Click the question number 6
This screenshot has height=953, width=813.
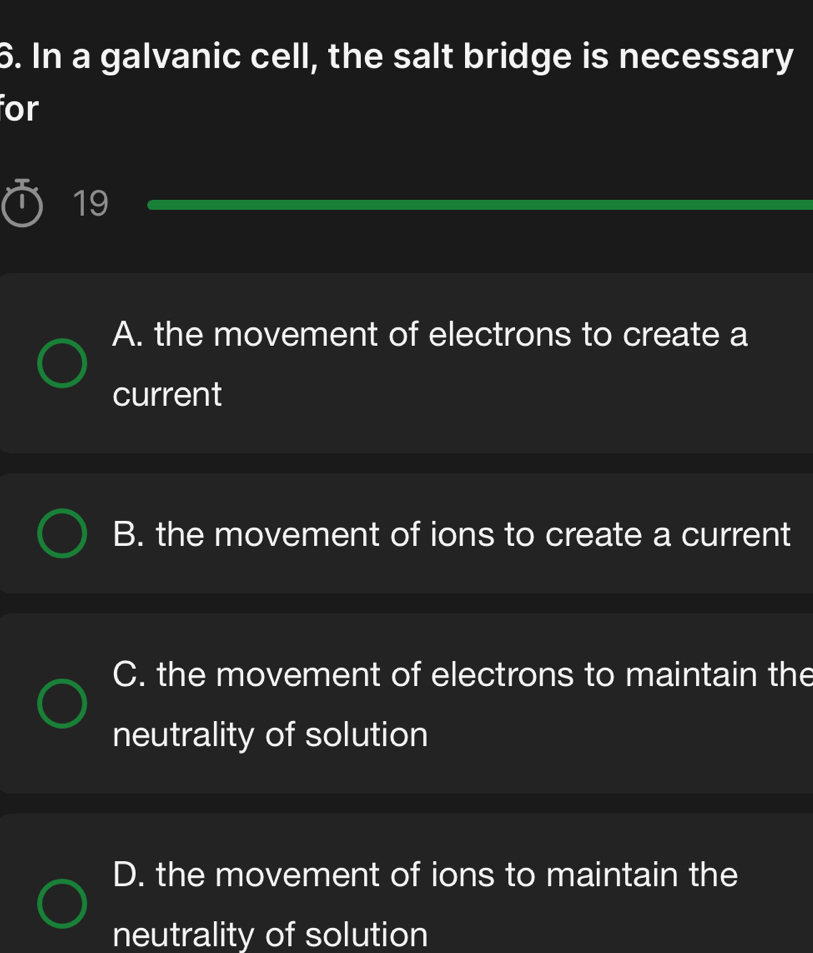pyautogui.click(x=10, y=57)
